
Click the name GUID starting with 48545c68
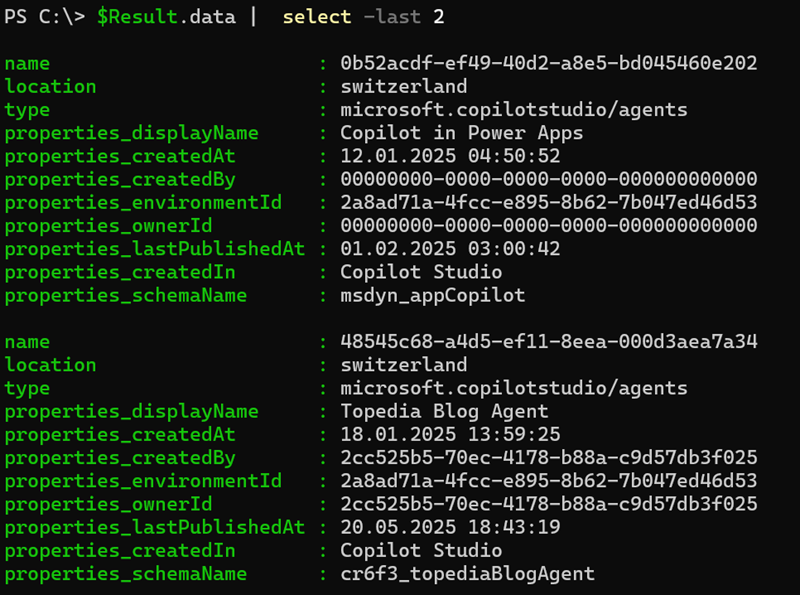(x=548, y=342)
